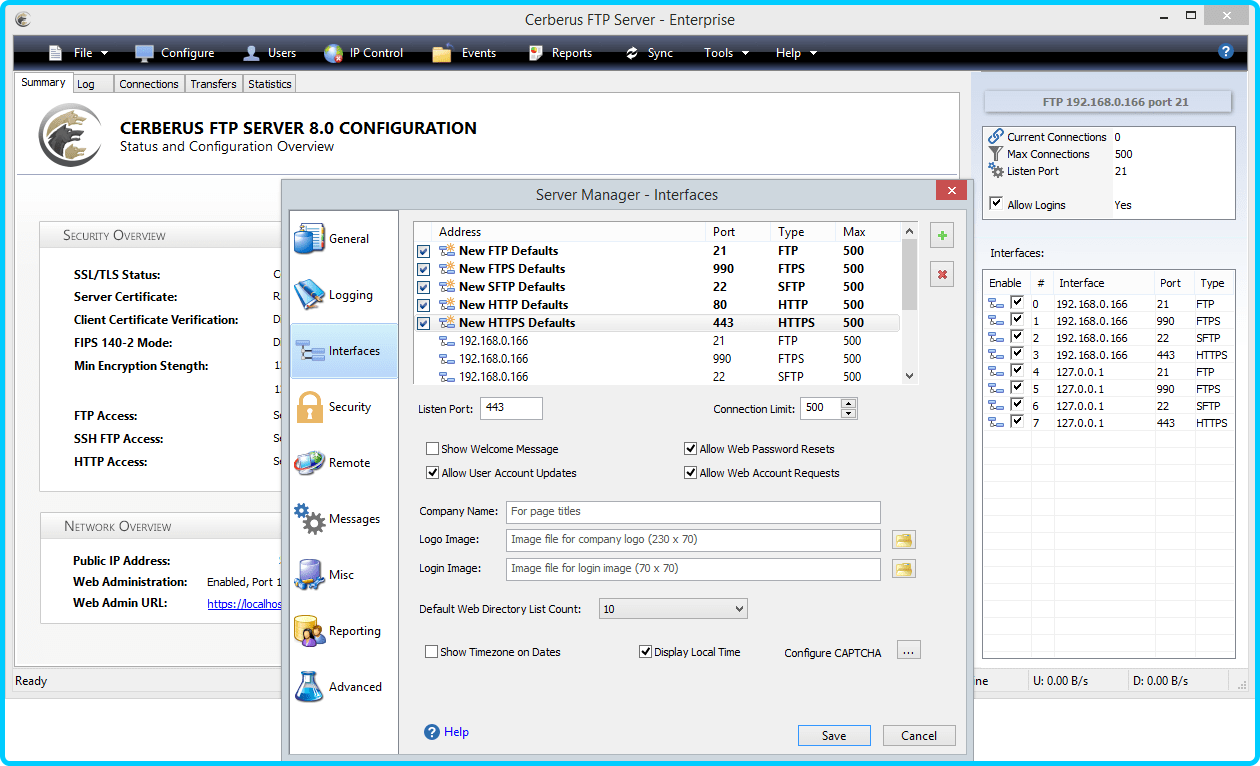This screenshot has height=766, width=1260.
Task: Select New HTTP Defaults row
Action: (x=657, y=305)
